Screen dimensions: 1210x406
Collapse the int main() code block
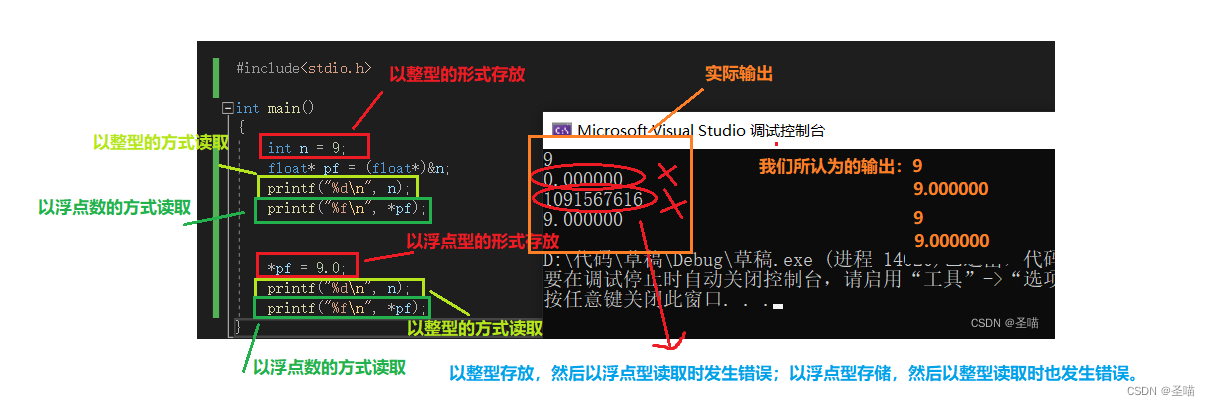pos(227,108)
